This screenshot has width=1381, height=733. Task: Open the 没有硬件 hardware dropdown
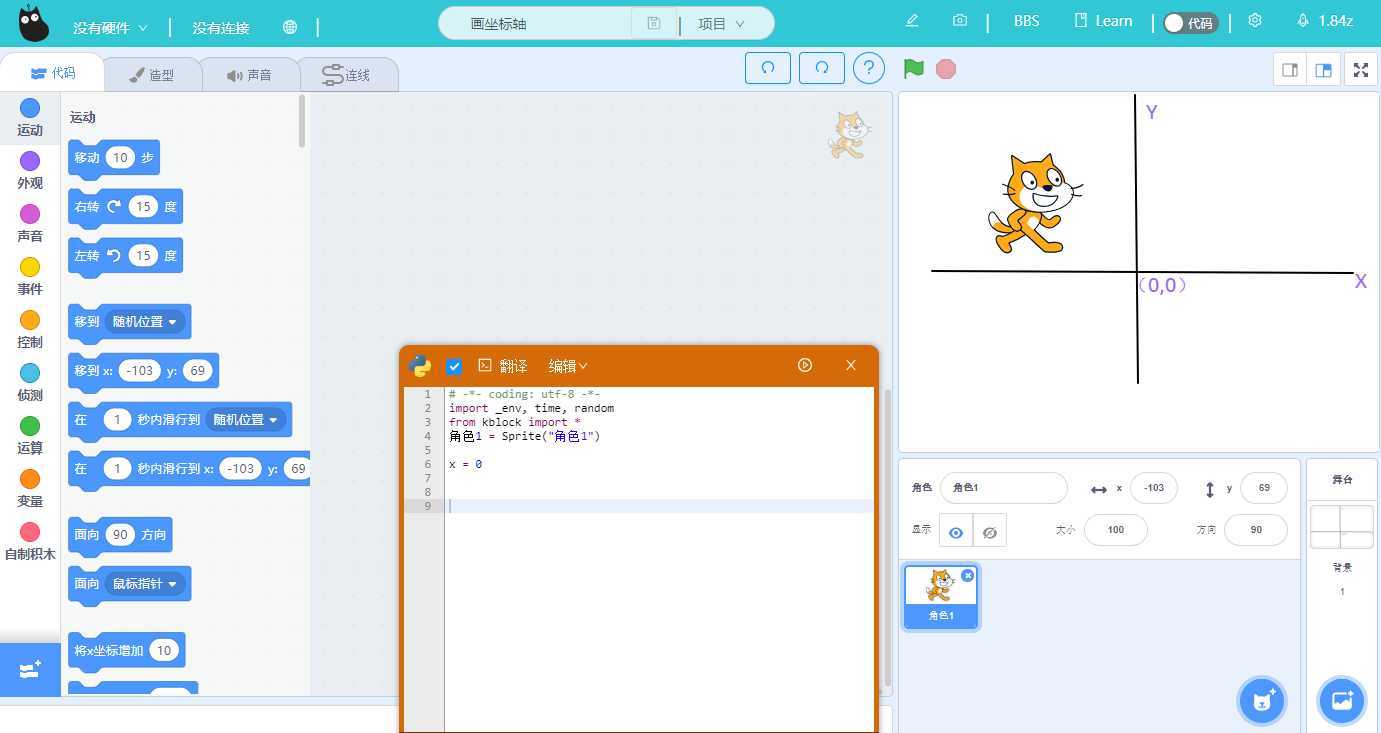click(x=110, y=28)
